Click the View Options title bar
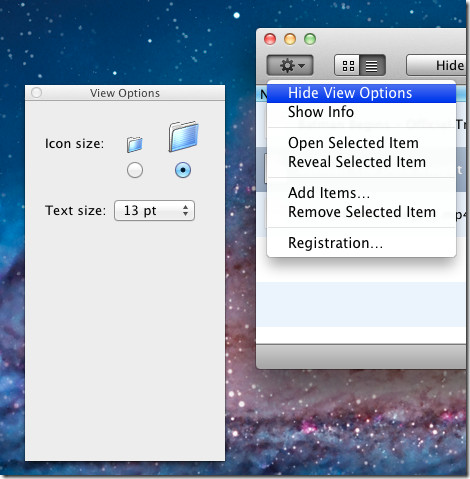This screenshot has height=479, width=470. [125, 93]
